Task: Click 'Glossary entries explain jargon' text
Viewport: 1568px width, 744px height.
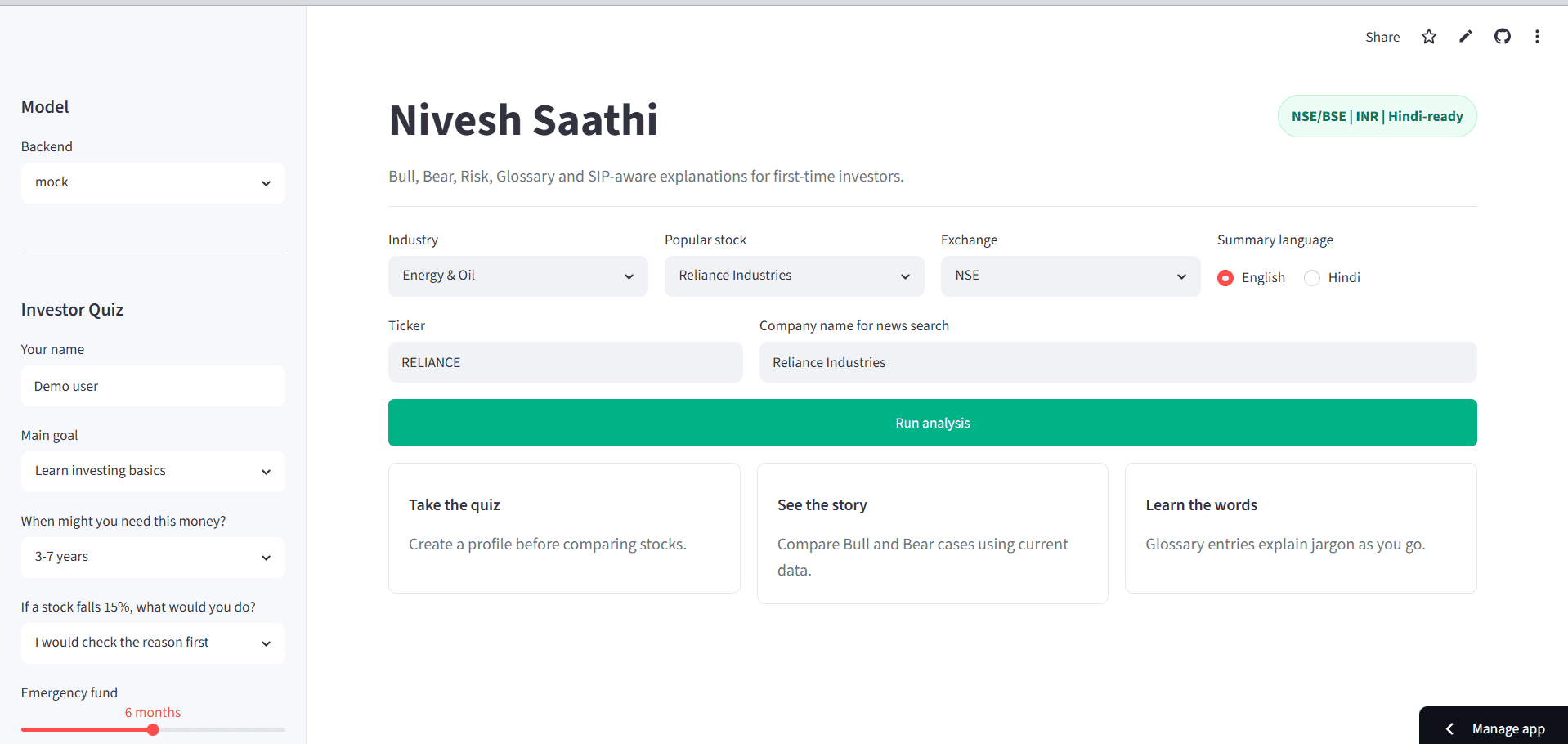Action: (1285, 545)
